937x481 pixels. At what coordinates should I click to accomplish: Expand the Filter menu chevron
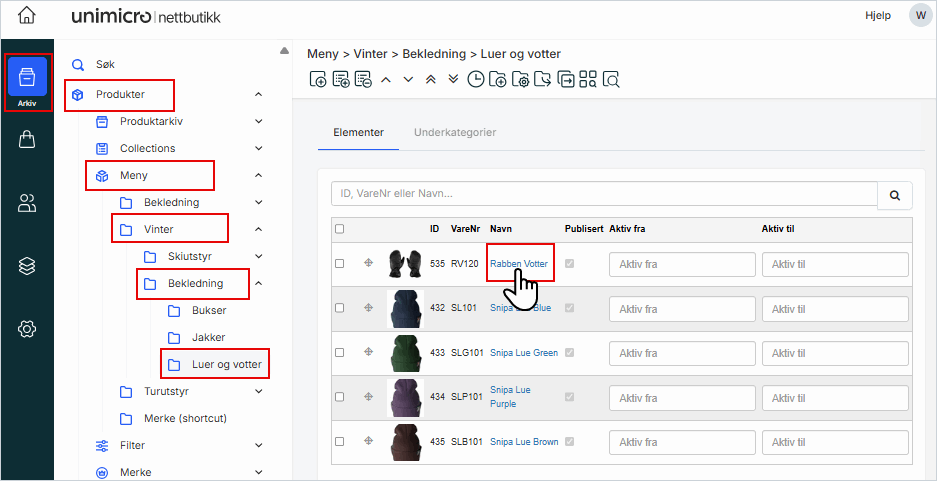click(259, 446)
